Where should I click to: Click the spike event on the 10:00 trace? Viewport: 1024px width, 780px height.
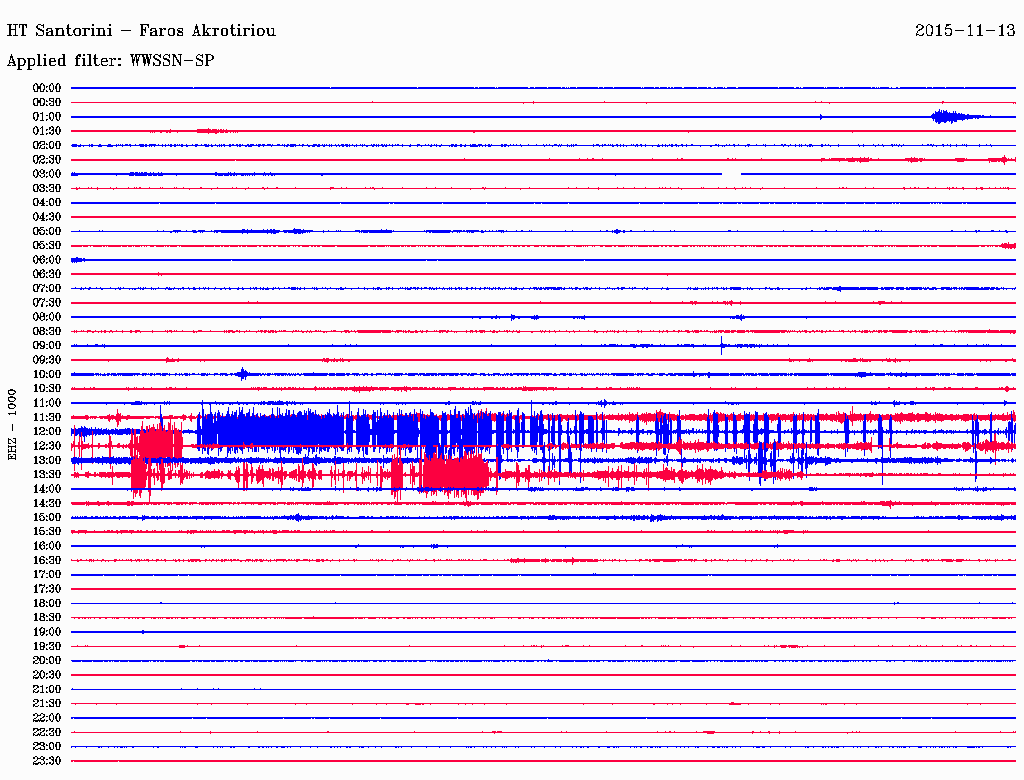click(243, 374)
